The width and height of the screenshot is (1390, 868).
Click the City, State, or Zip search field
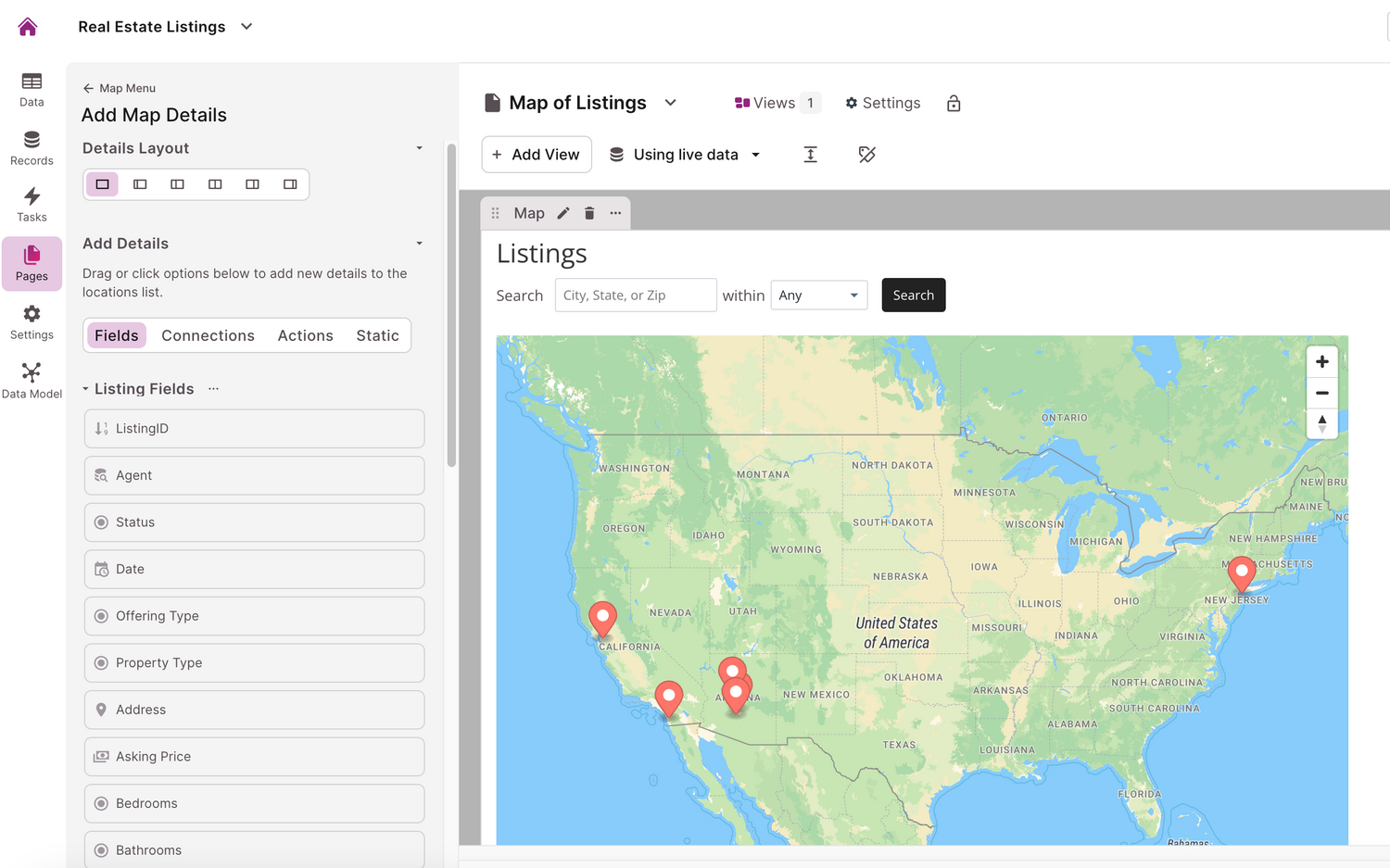coord(636,295)
